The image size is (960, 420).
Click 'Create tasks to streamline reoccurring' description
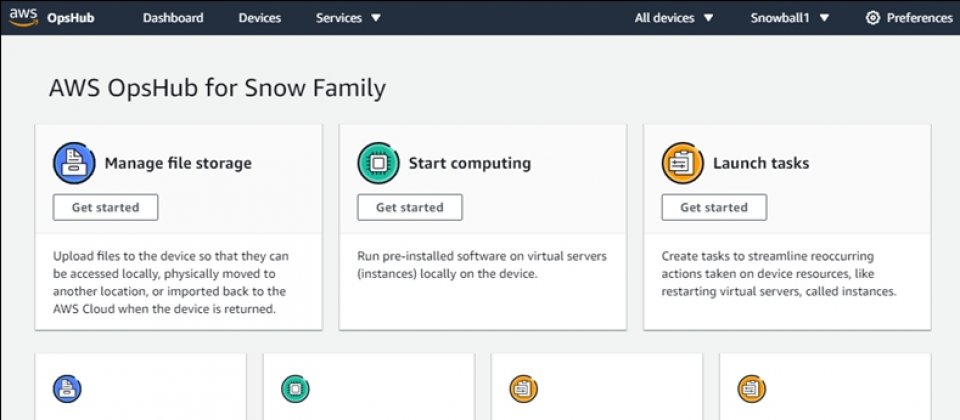point(779,273)
